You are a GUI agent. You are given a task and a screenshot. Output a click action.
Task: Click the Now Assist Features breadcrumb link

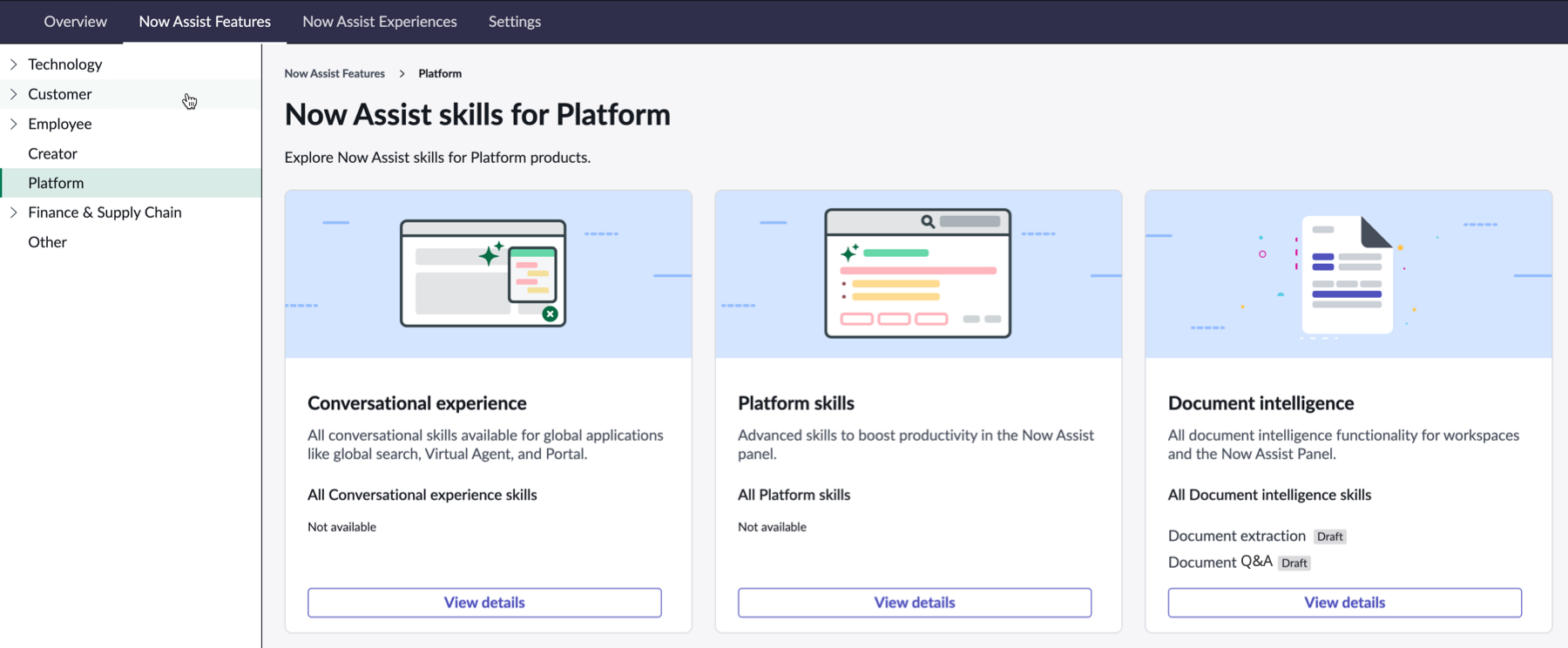coord(335,74)
